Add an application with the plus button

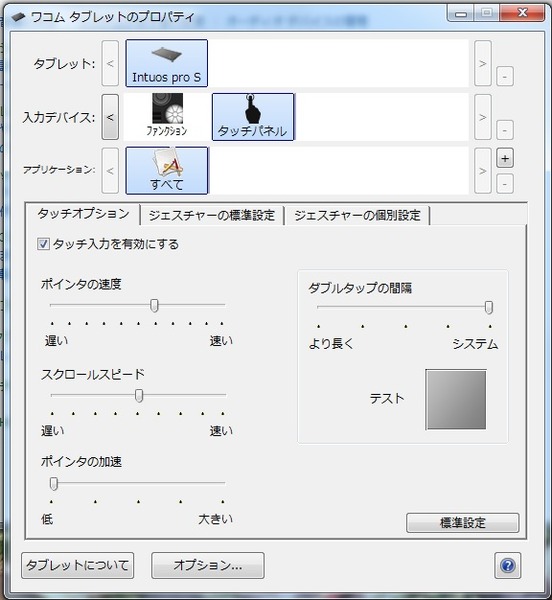(x=505, y=158)
